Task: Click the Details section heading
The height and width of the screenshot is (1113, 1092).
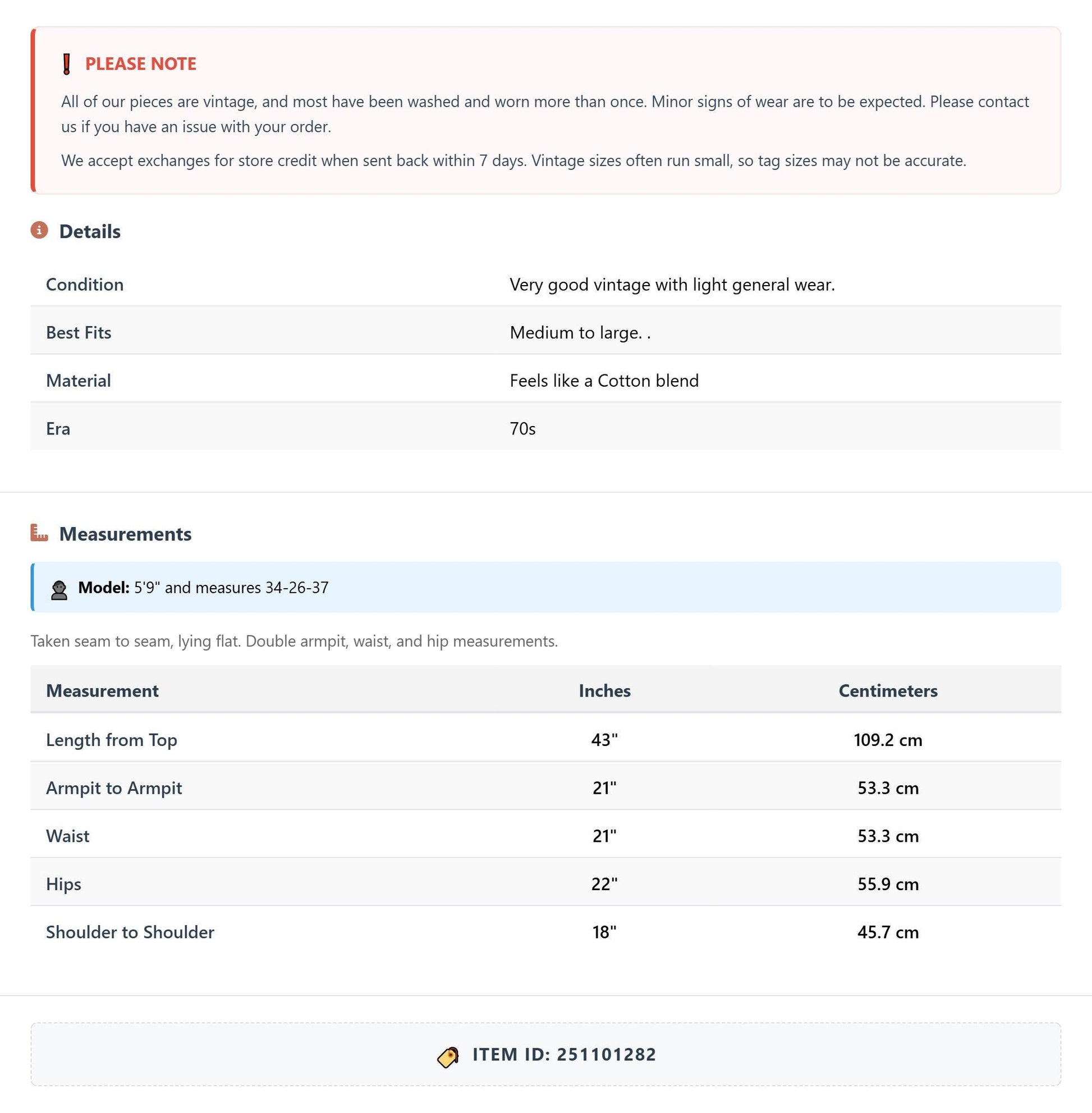Action: (89, 232)
